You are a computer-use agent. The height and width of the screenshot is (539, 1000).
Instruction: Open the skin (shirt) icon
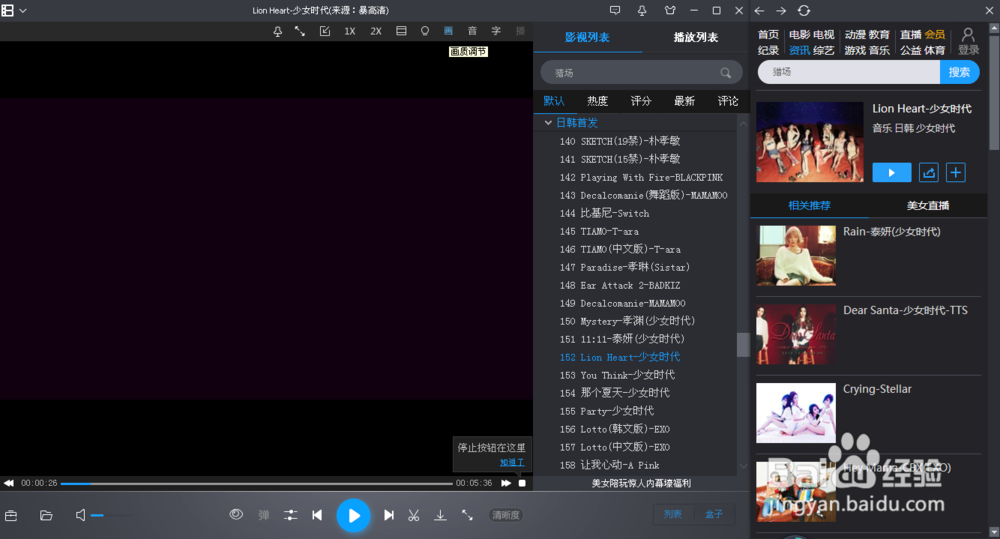tap(670, 10)
